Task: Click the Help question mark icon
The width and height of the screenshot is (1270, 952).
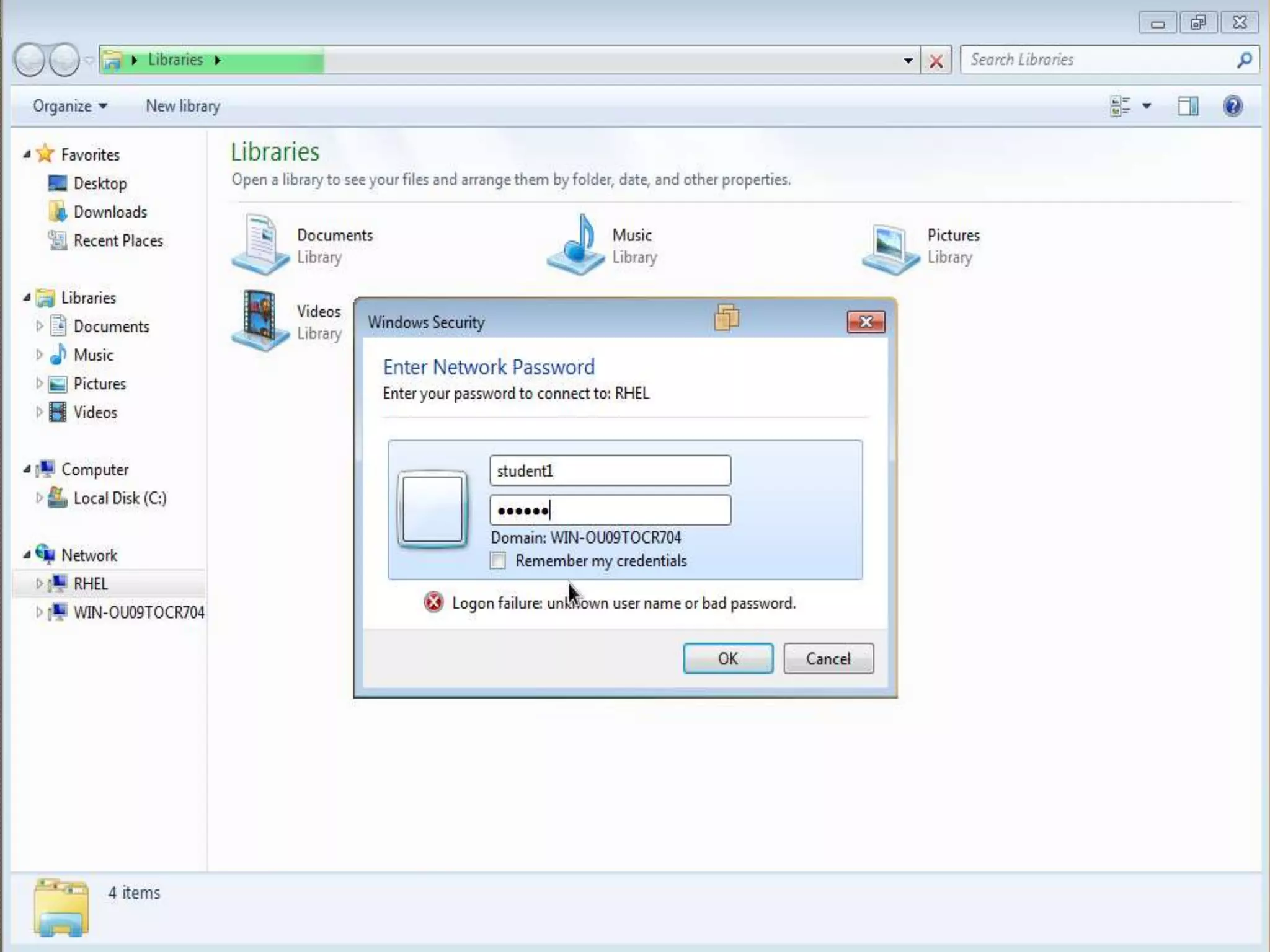Action: click(1232, 106)
